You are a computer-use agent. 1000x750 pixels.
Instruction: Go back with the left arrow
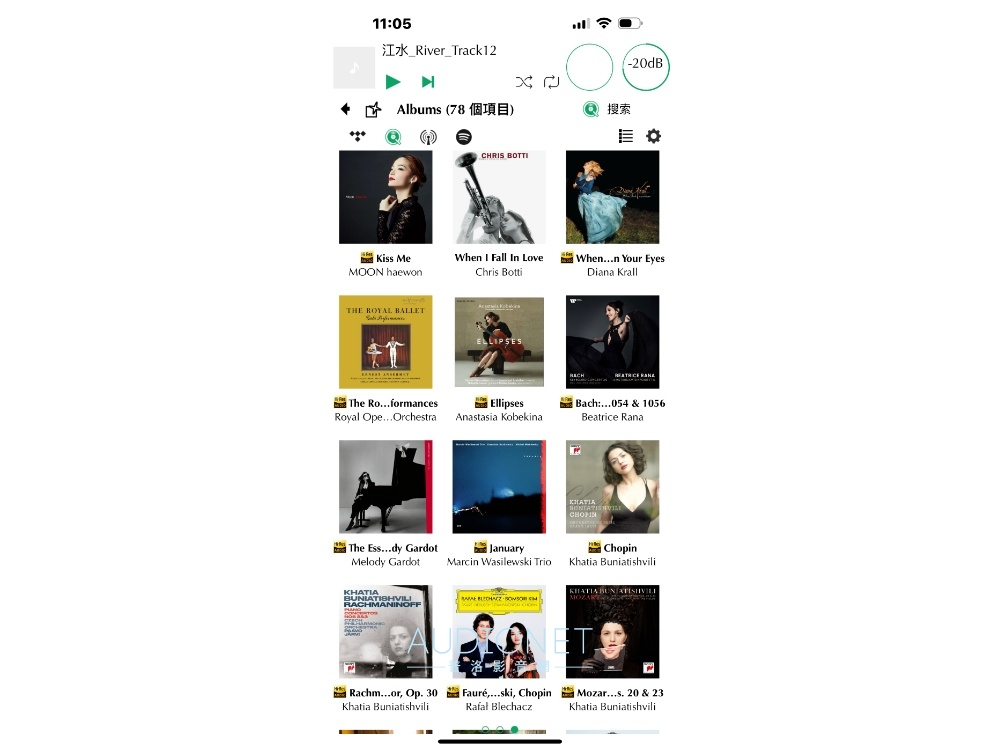tap(345, 109)
